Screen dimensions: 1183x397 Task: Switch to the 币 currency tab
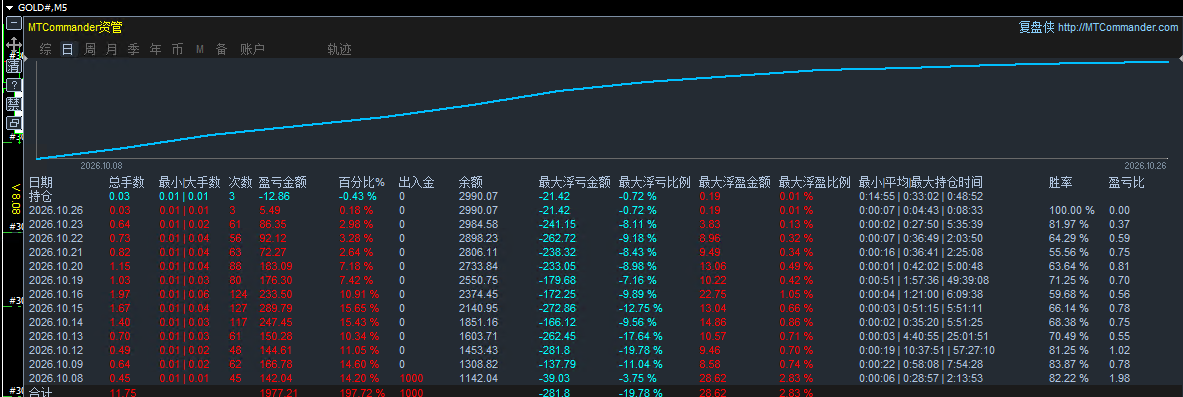point(177,49)
